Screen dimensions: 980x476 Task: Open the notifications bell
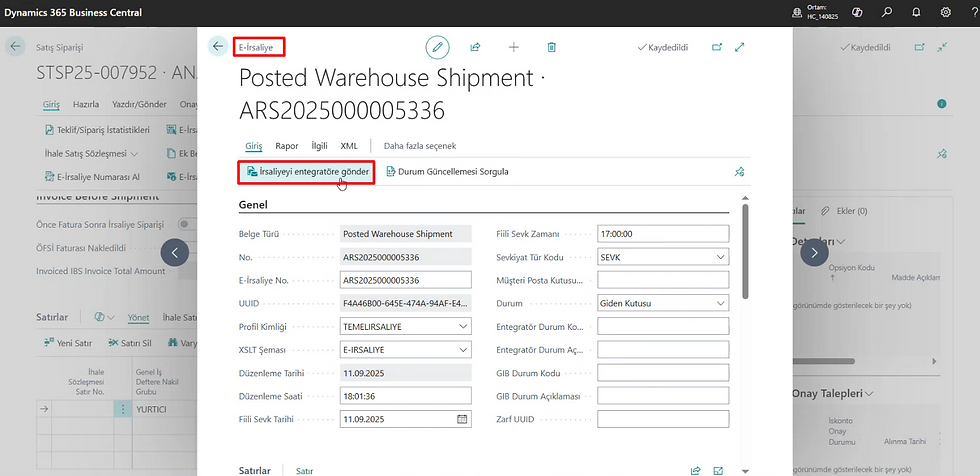pyautogui.click(x=917, y=13)
